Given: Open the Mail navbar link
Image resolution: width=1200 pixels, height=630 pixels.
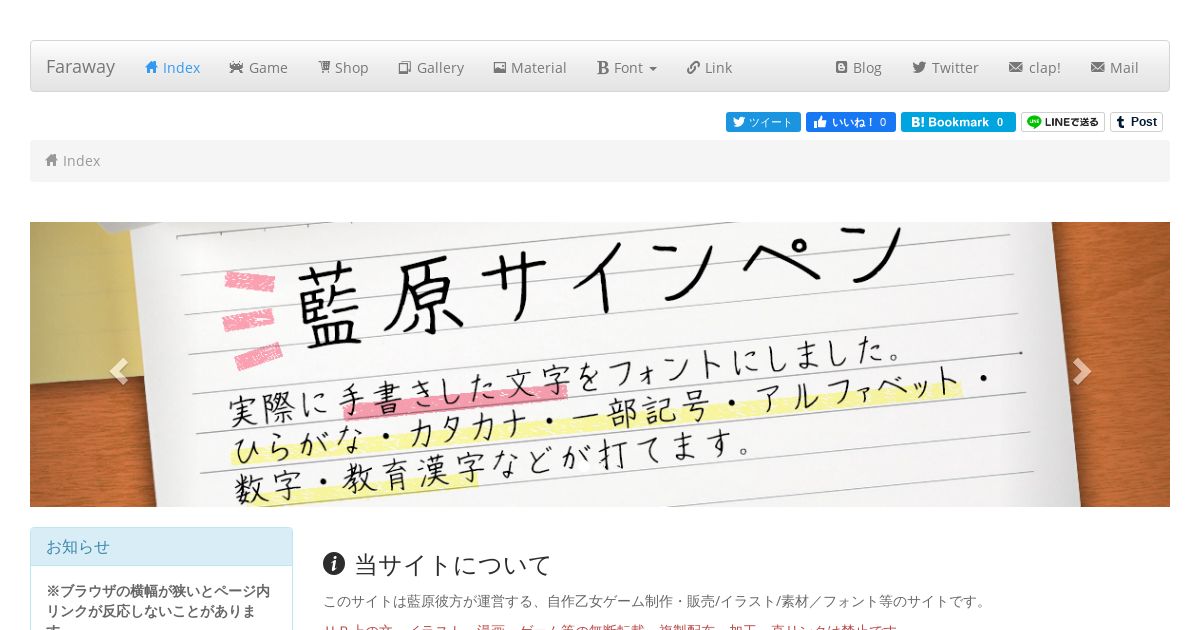Looking at the screenshot, I should click(x=1115, y=67).
